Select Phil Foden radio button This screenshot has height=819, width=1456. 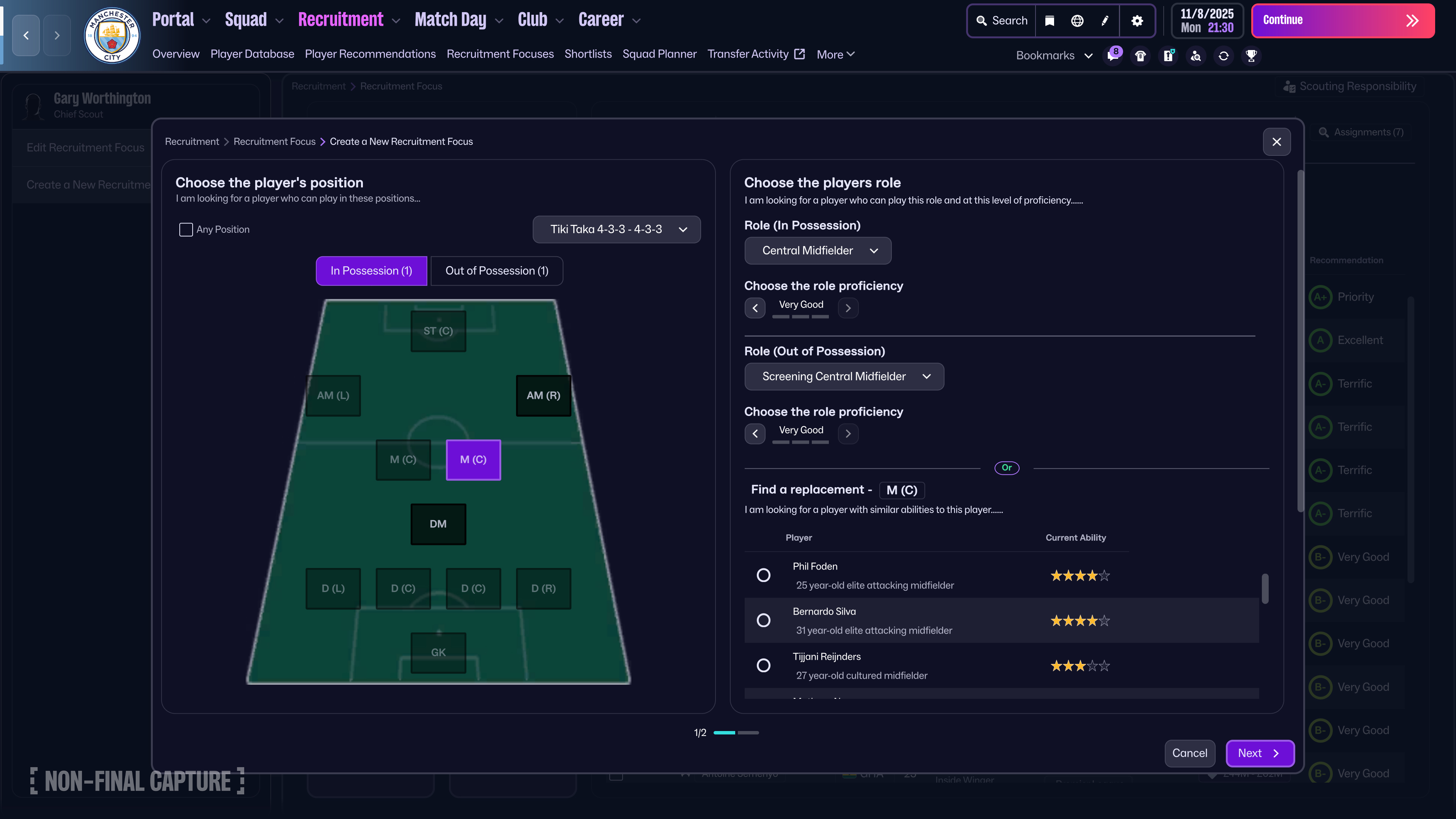coord(764,576)
